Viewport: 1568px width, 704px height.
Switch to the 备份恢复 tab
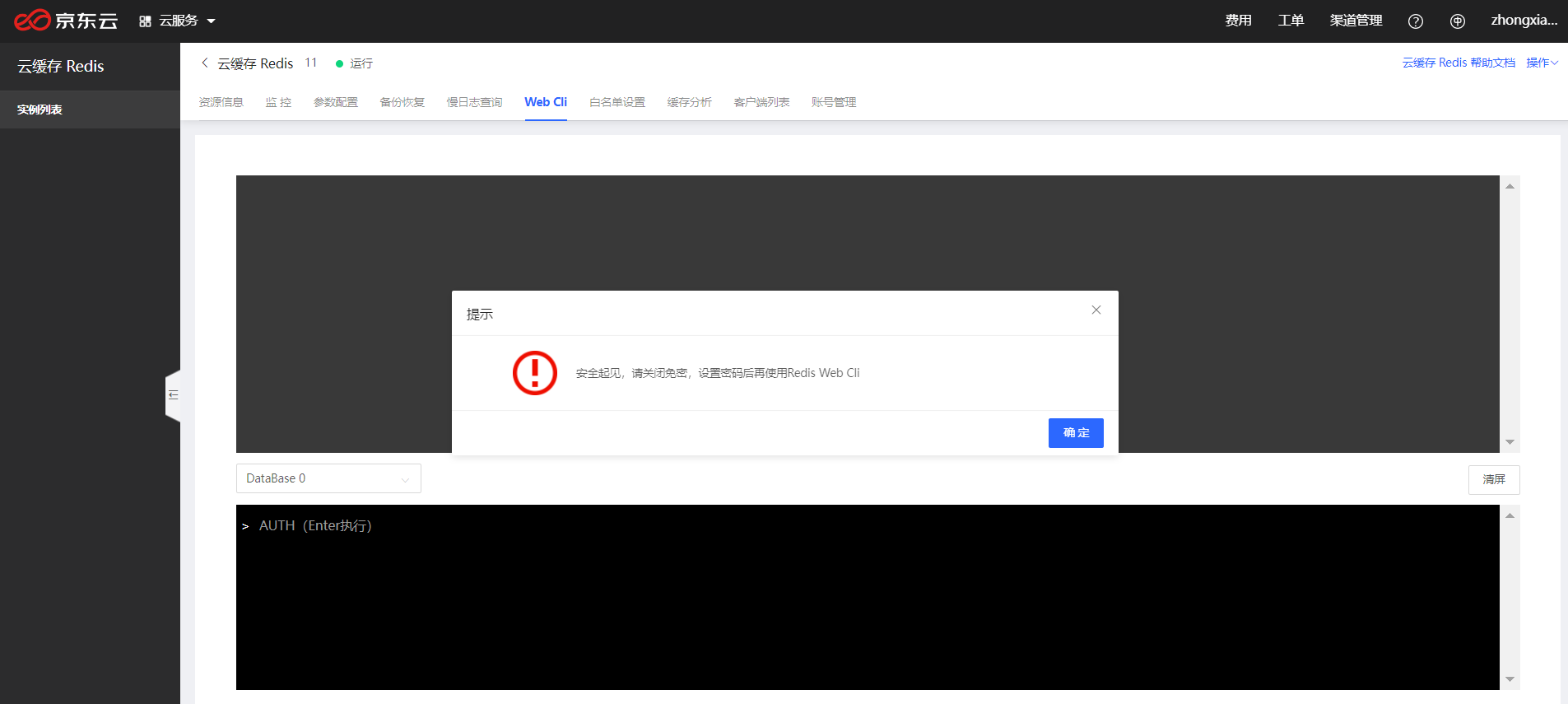(x=402, y=102)
